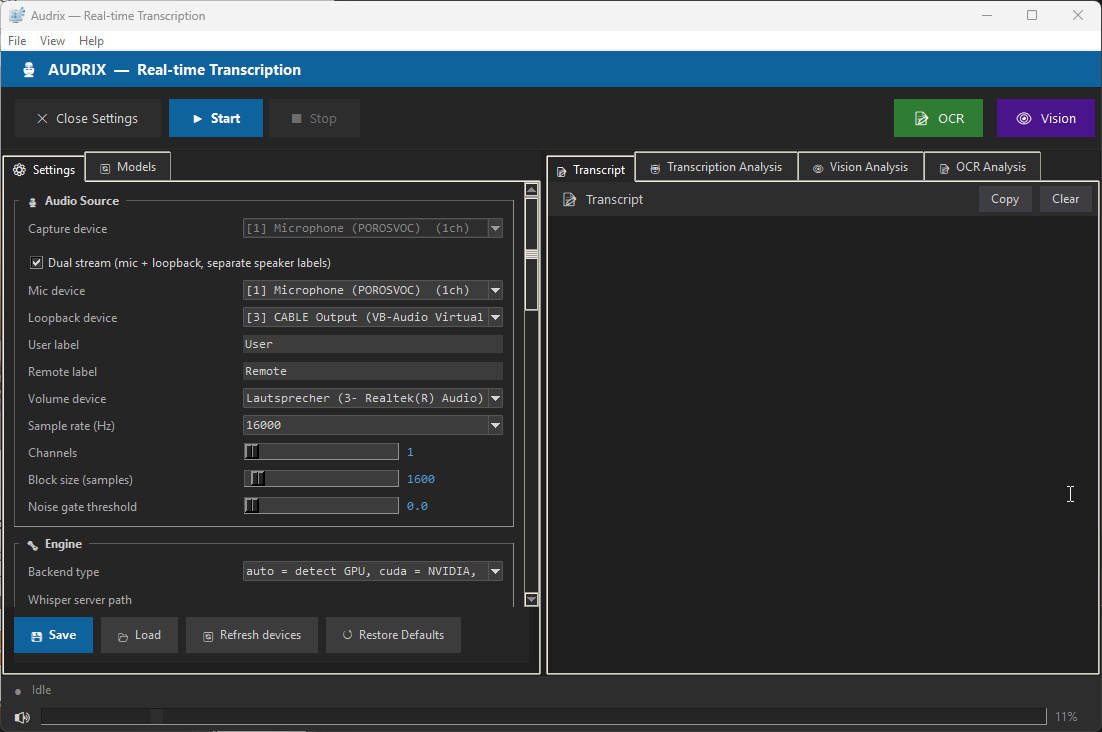Image resolution: width=1102 pixels, height=732 pixels.
Task: Open the View menu
Action: pos(52,41)
